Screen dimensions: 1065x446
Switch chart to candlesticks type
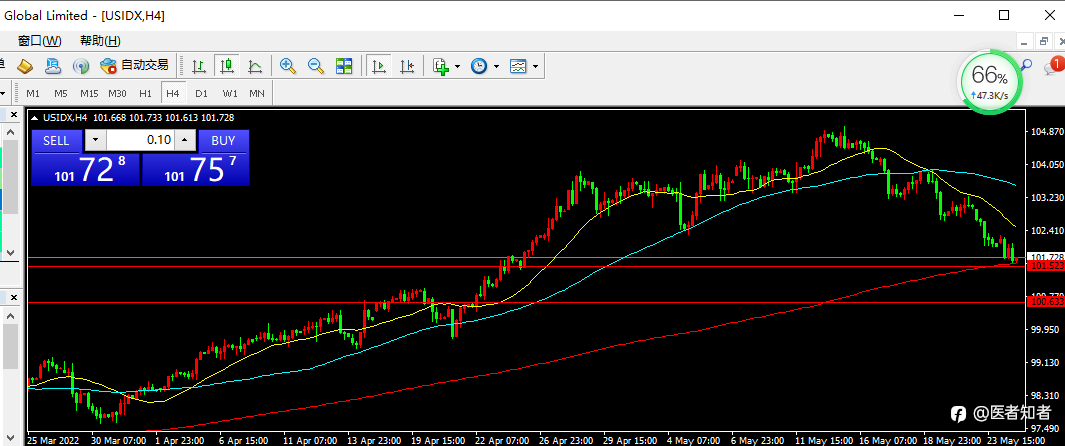click(227, 66)
